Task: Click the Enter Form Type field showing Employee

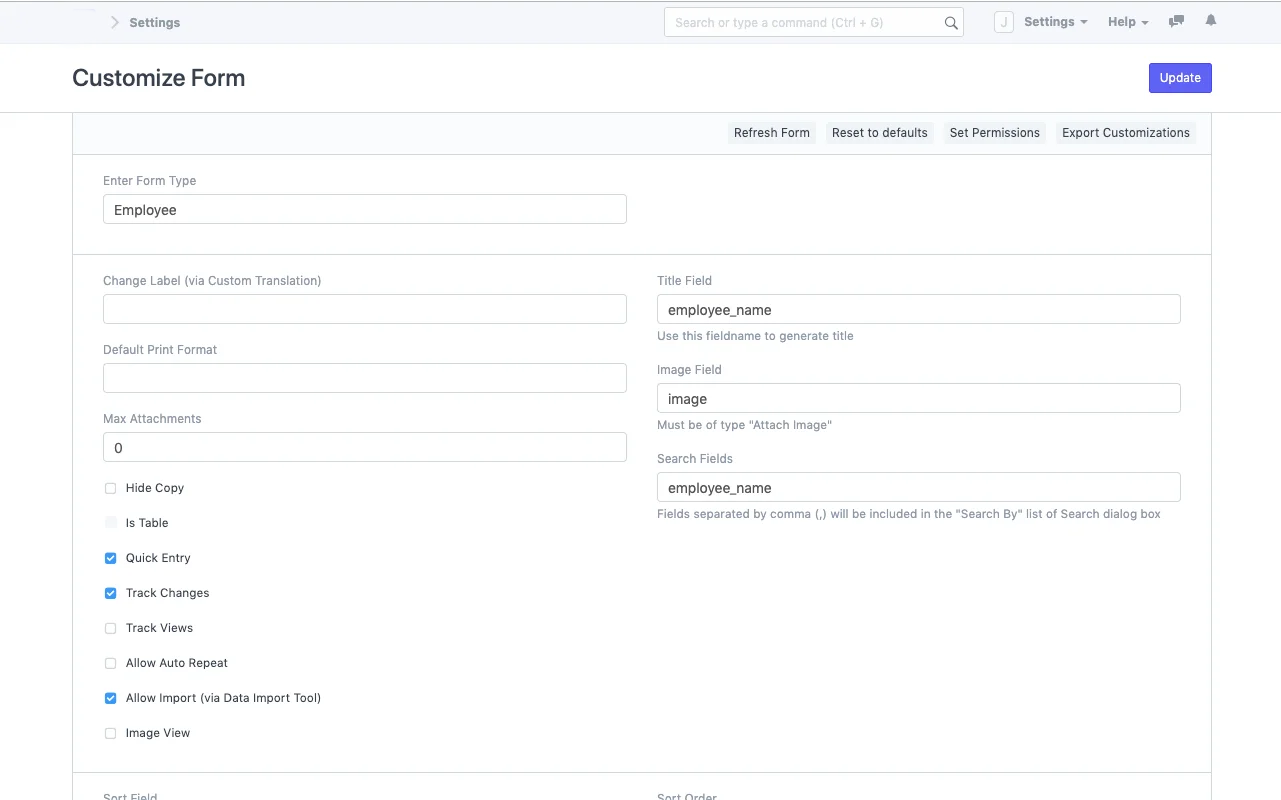Action: [x=364, y=209]
